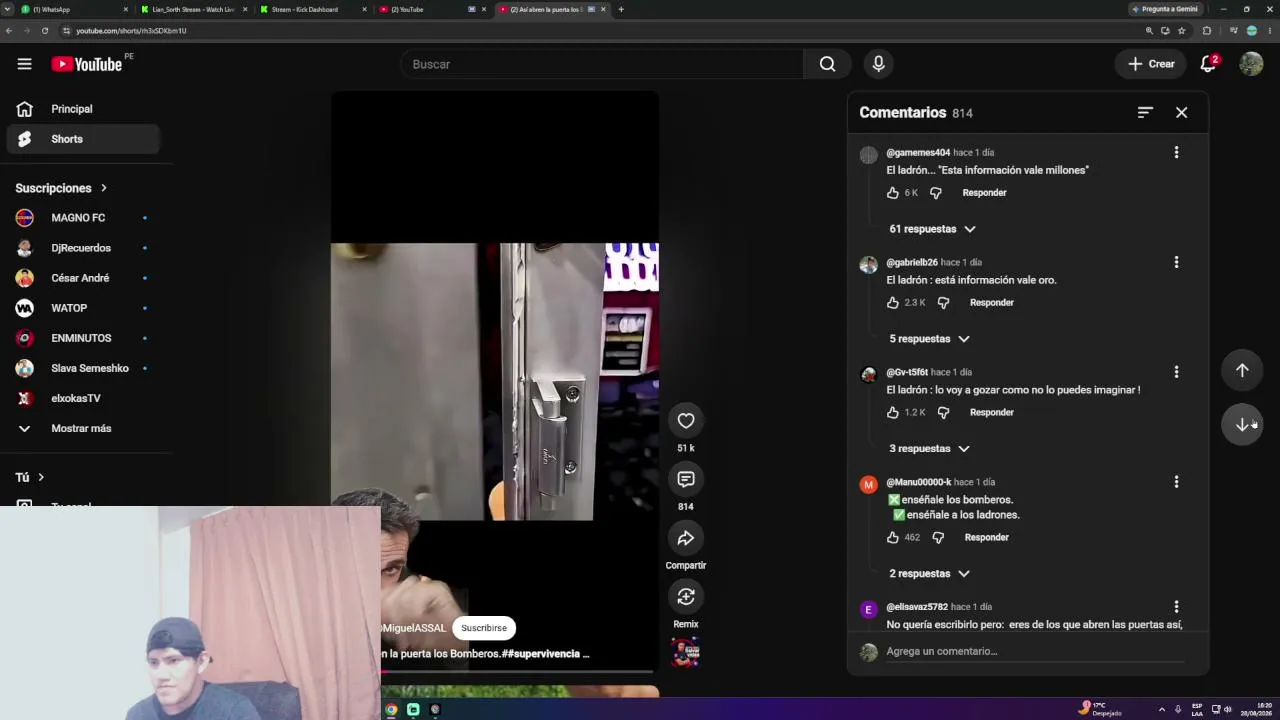Reply to the @gamemes404 comment
The width and height of the screenshot is (1280, 720).
[x=984, y=193]
